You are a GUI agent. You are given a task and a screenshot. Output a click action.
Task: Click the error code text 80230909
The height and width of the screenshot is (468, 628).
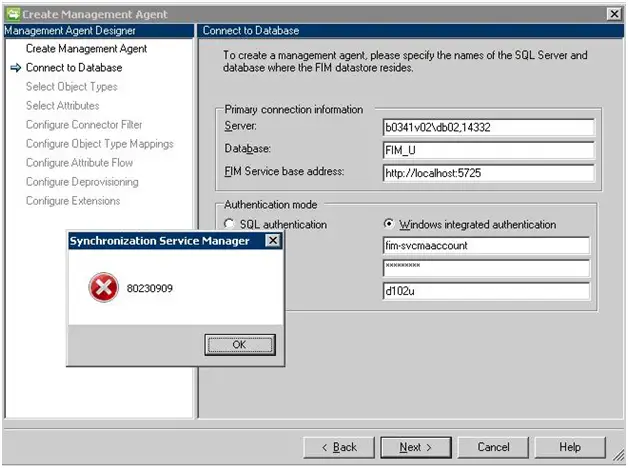149,288
